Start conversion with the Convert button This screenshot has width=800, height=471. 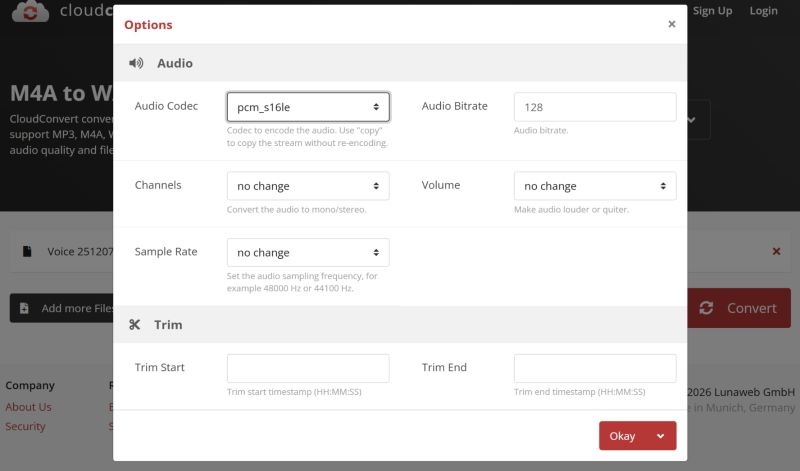(x=739, y=308)
